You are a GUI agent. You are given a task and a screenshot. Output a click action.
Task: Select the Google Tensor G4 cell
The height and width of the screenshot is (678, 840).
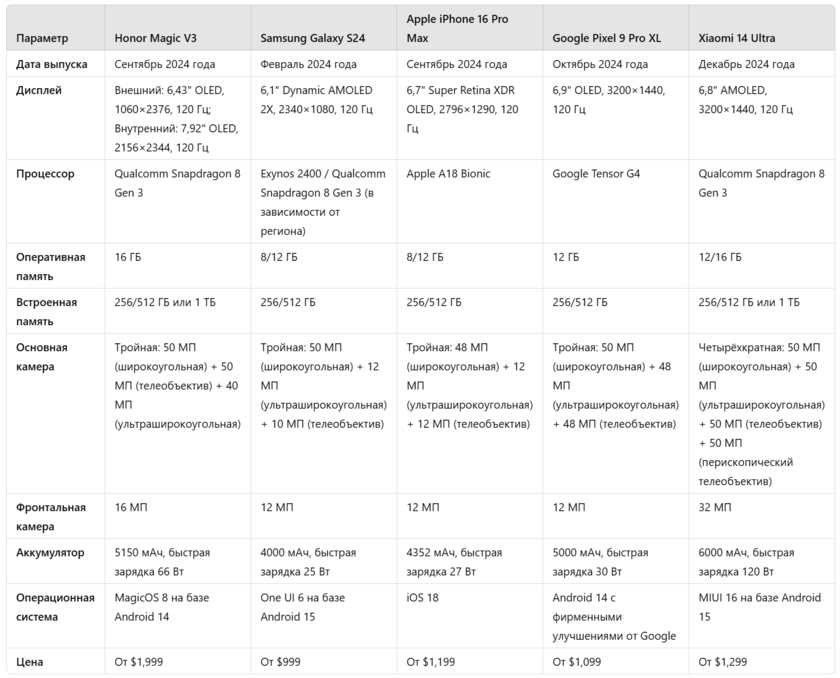(x=596, y=174)
